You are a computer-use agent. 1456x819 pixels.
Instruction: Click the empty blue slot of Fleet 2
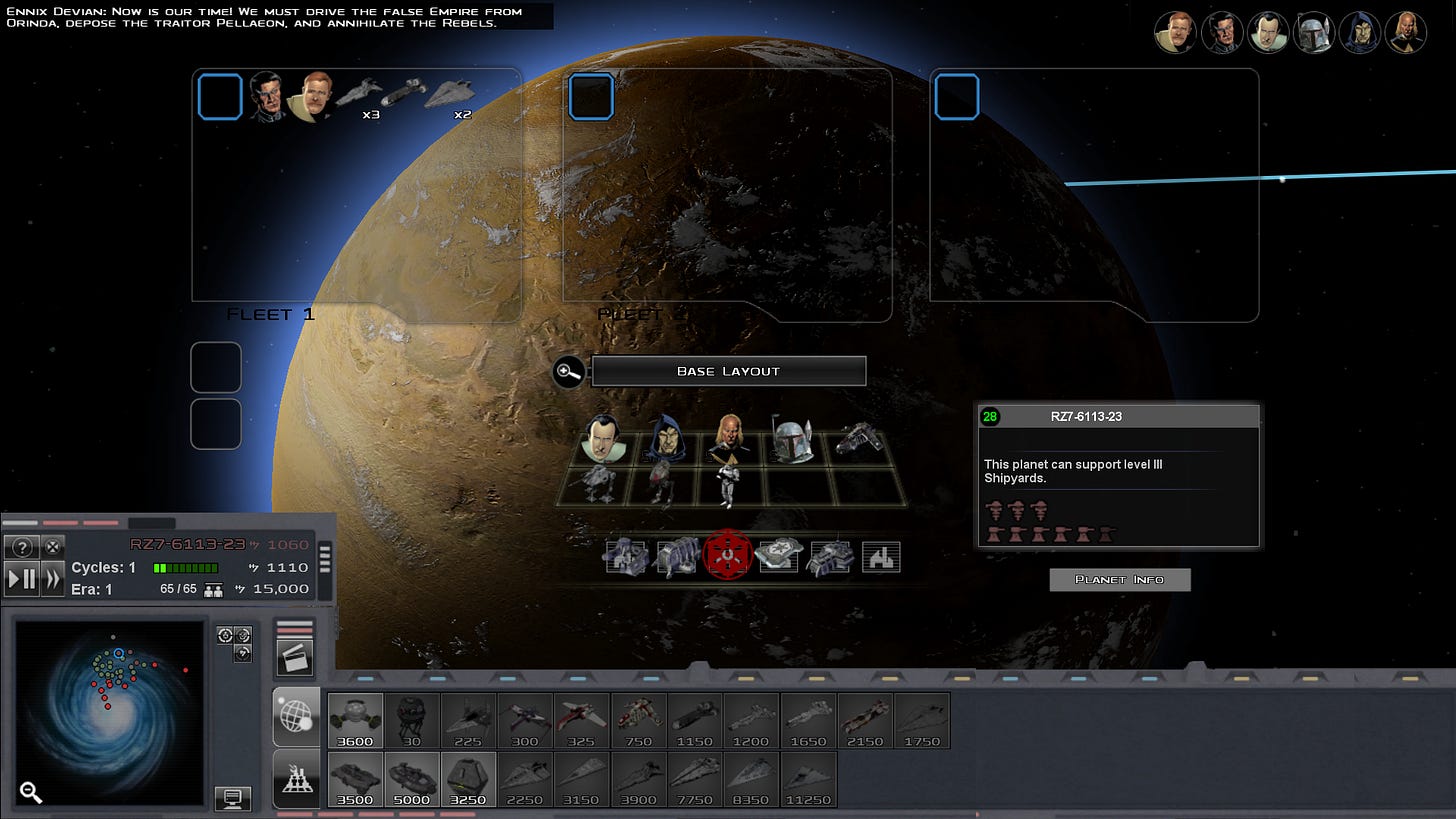tap(591, 97)
